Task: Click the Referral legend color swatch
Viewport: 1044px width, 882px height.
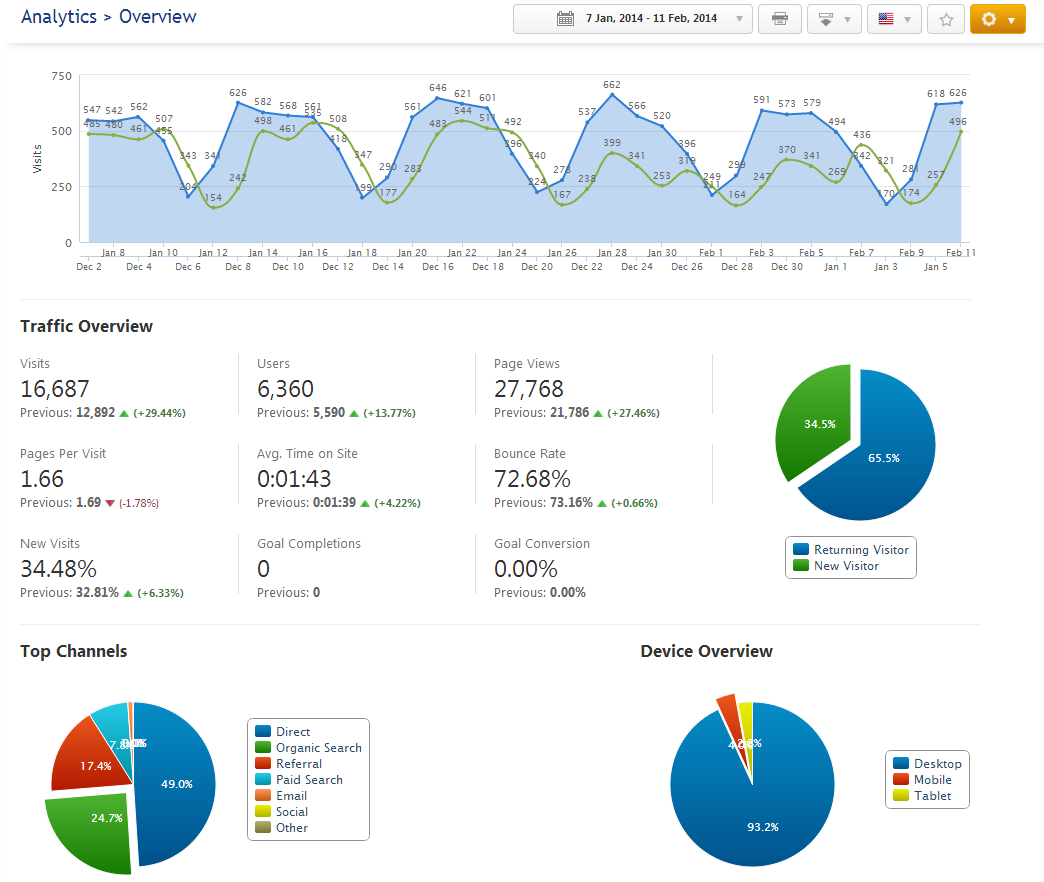Action: [x=264, y=764]
